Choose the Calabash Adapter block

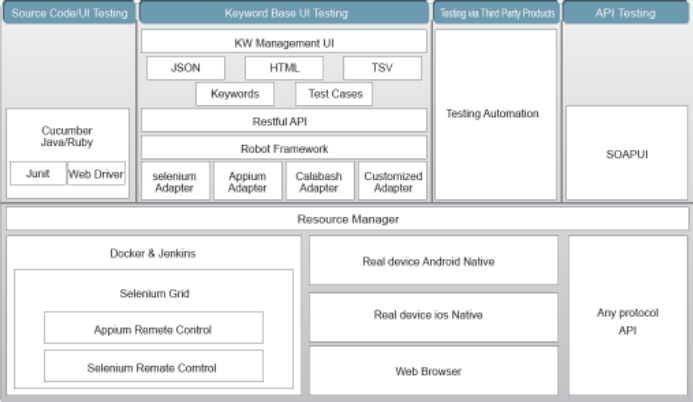[x=319, y=181]
